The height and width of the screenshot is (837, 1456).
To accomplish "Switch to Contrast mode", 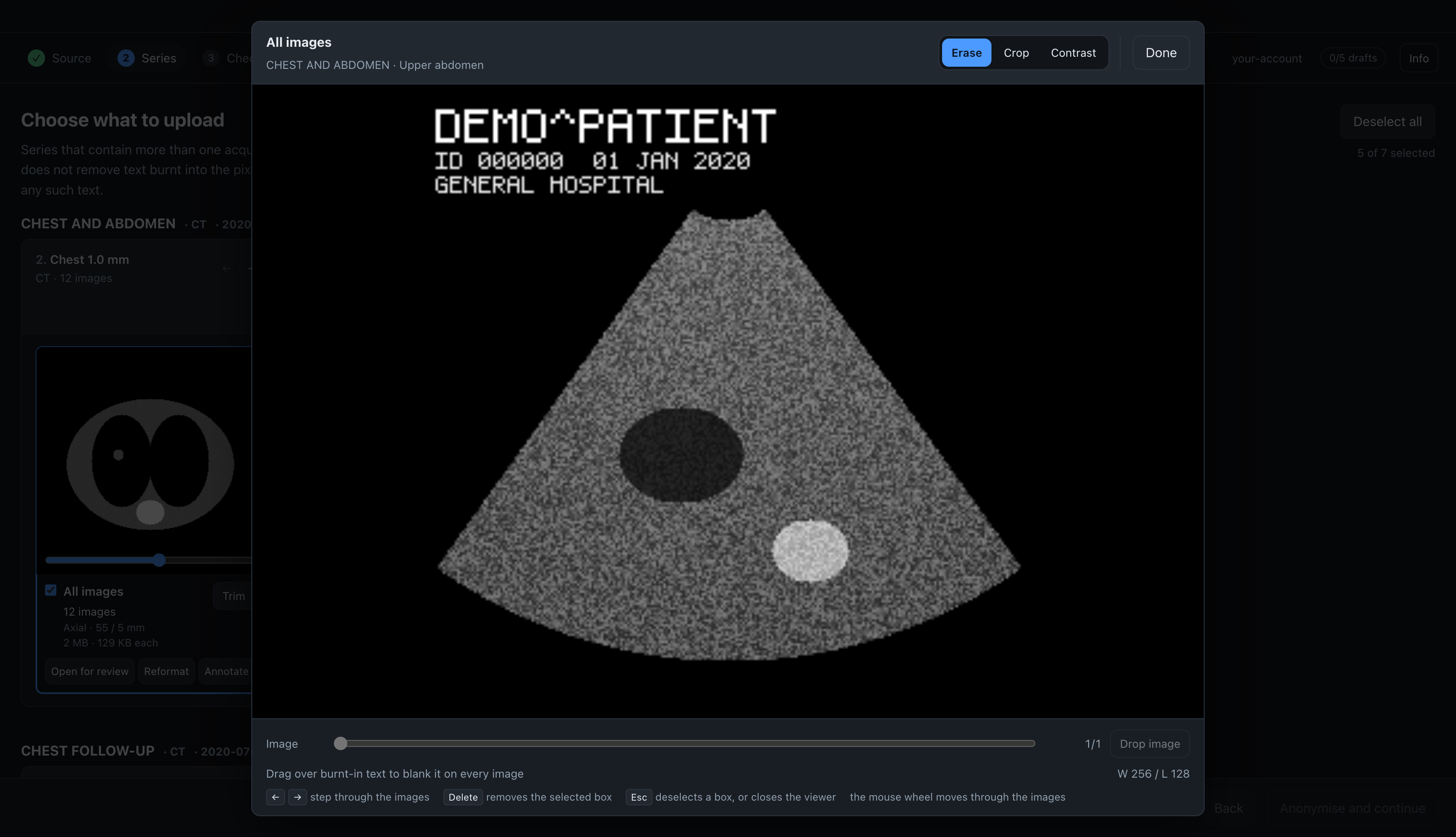I will [x=1072, y=53].
